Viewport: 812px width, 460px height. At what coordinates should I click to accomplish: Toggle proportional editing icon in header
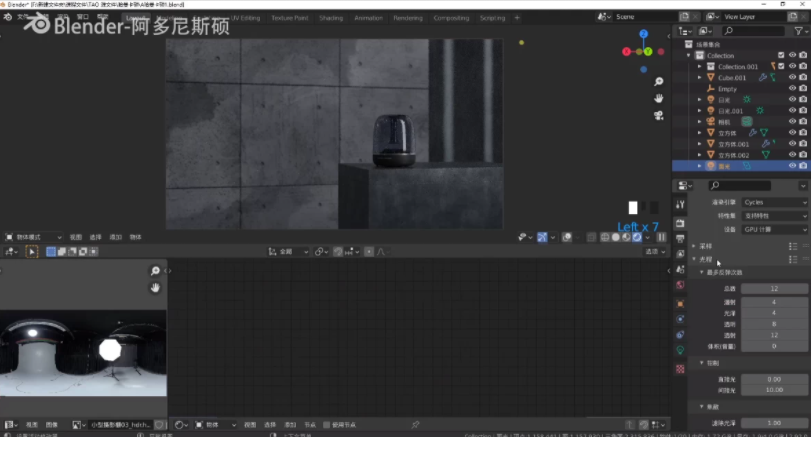[x=369, y=252]
